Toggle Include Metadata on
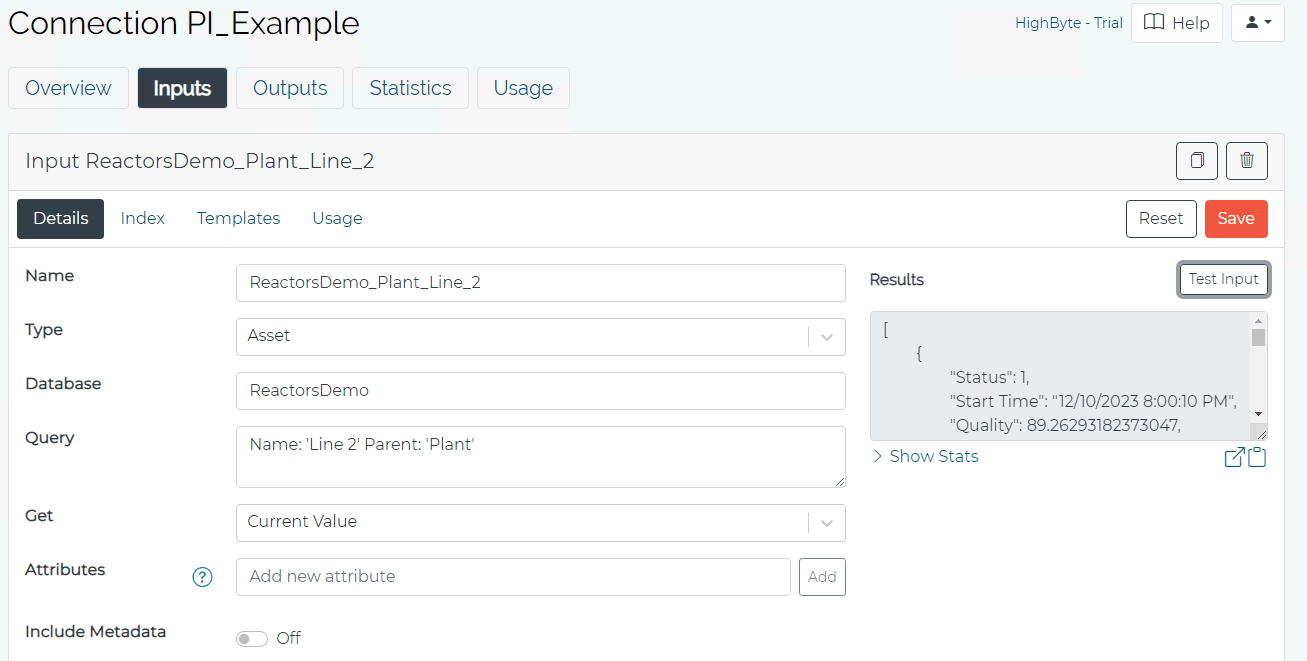This screenshot has width=1307, height=661. click(x=251, y=637)
